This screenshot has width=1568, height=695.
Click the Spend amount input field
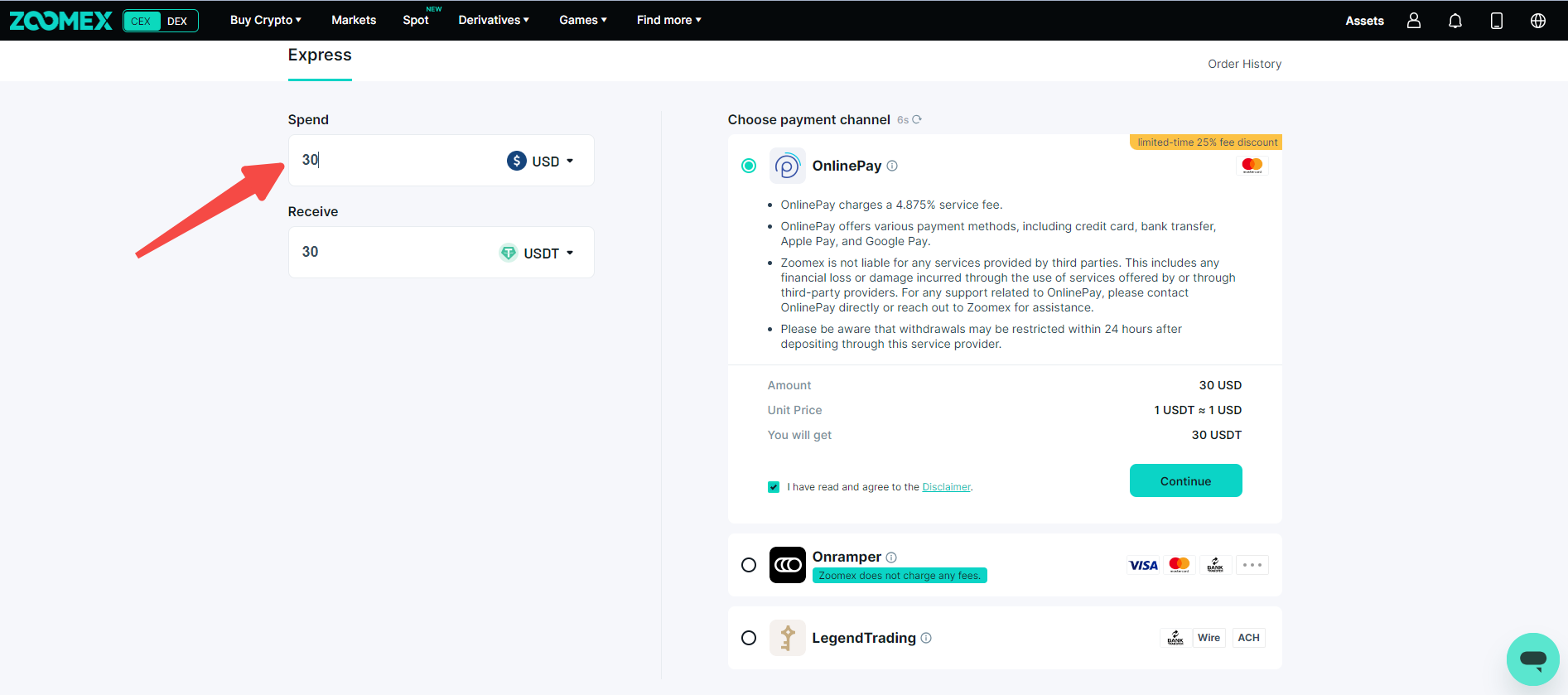[398, 160]
